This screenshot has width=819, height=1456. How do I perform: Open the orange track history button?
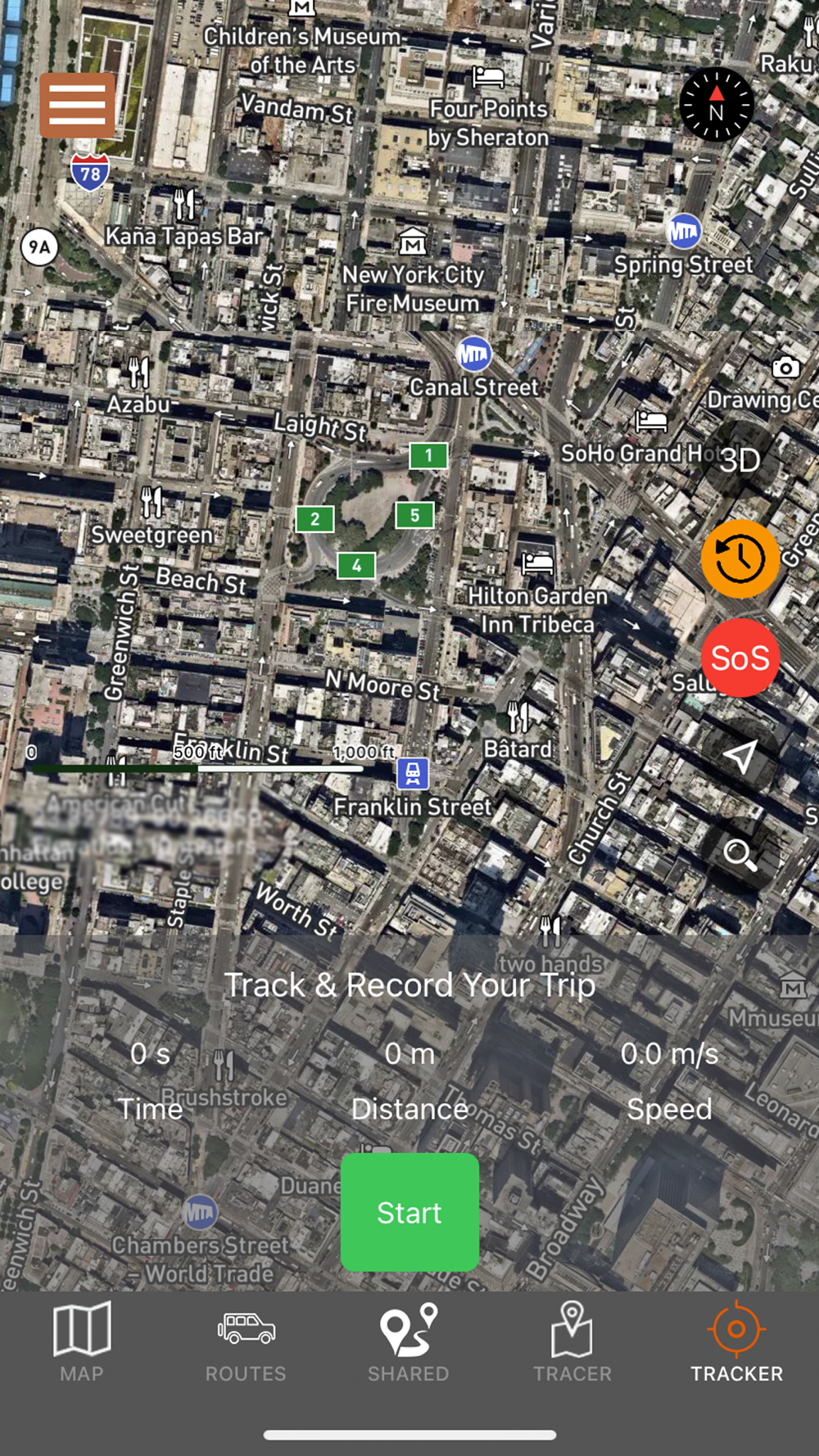pos(740,558)
